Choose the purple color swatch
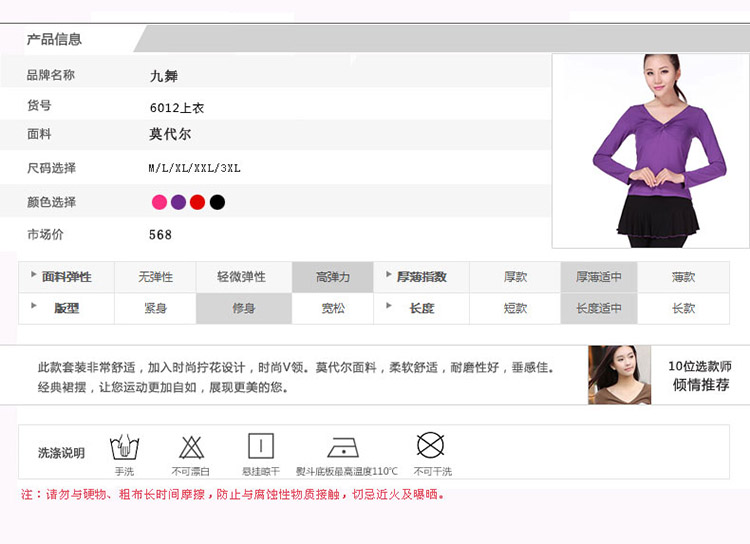 (178, 202)
